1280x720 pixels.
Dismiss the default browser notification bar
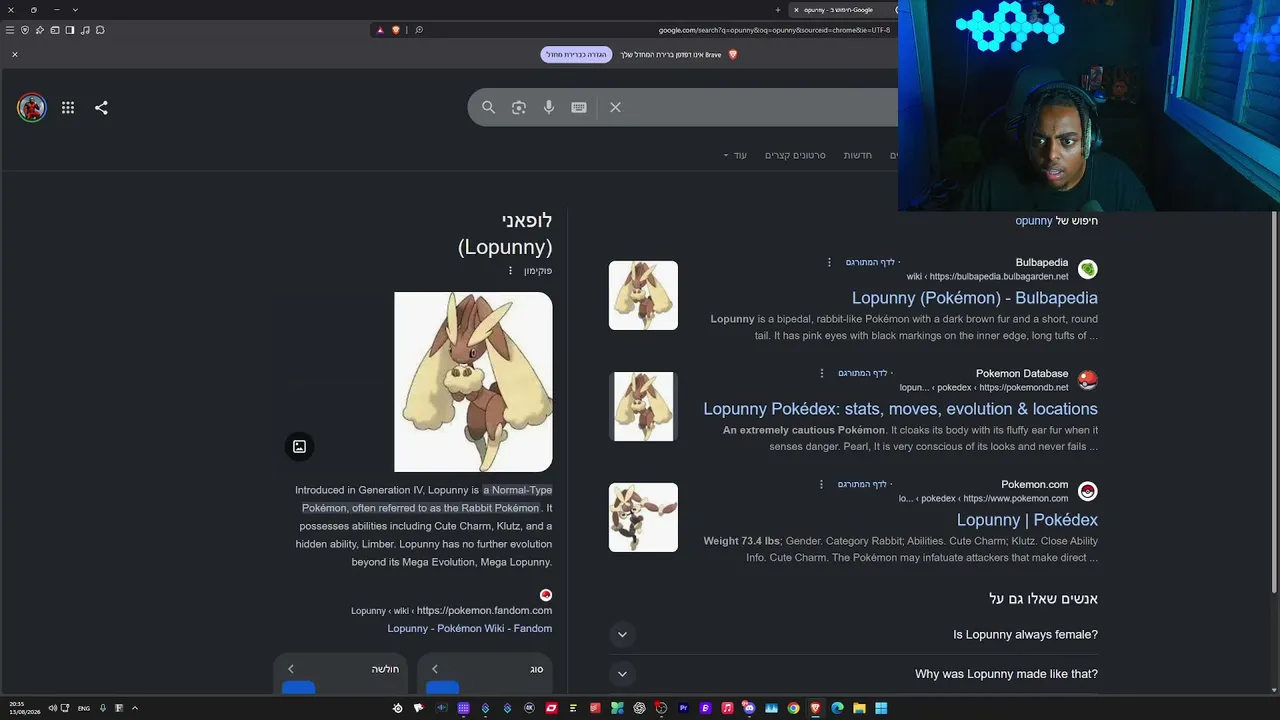click(15, 55)
